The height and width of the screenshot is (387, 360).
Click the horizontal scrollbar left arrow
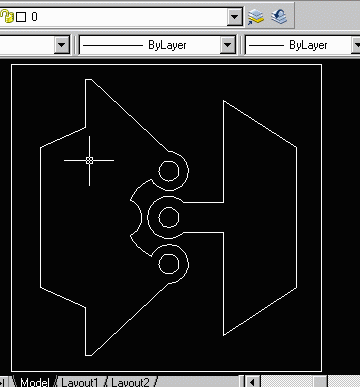point(253,382)
